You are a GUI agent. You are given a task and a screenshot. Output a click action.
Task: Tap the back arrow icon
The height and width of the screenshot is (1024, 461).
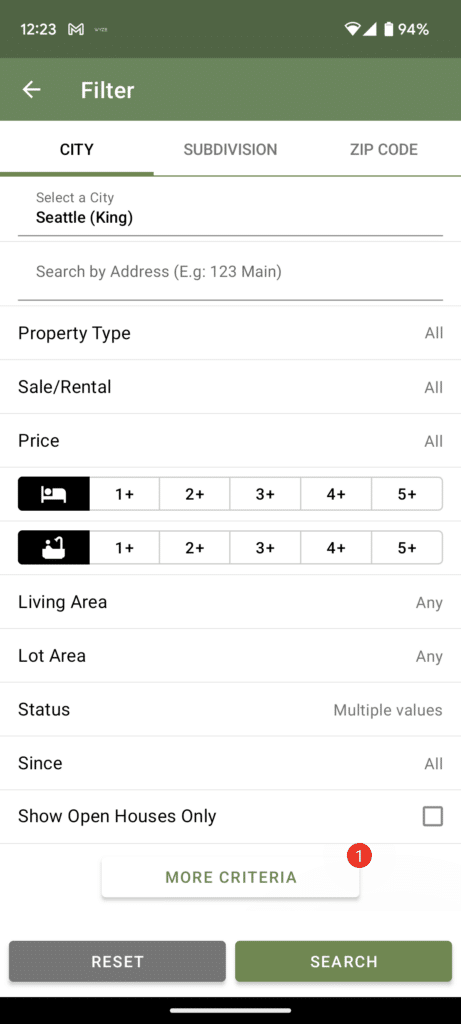point(31,90)
